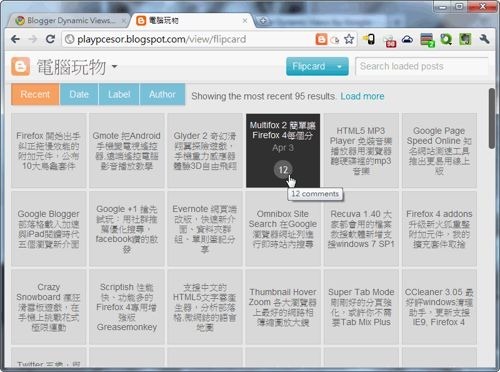
Task: Open the Chrome wrench settings menu
Action: tap(484, 39)
